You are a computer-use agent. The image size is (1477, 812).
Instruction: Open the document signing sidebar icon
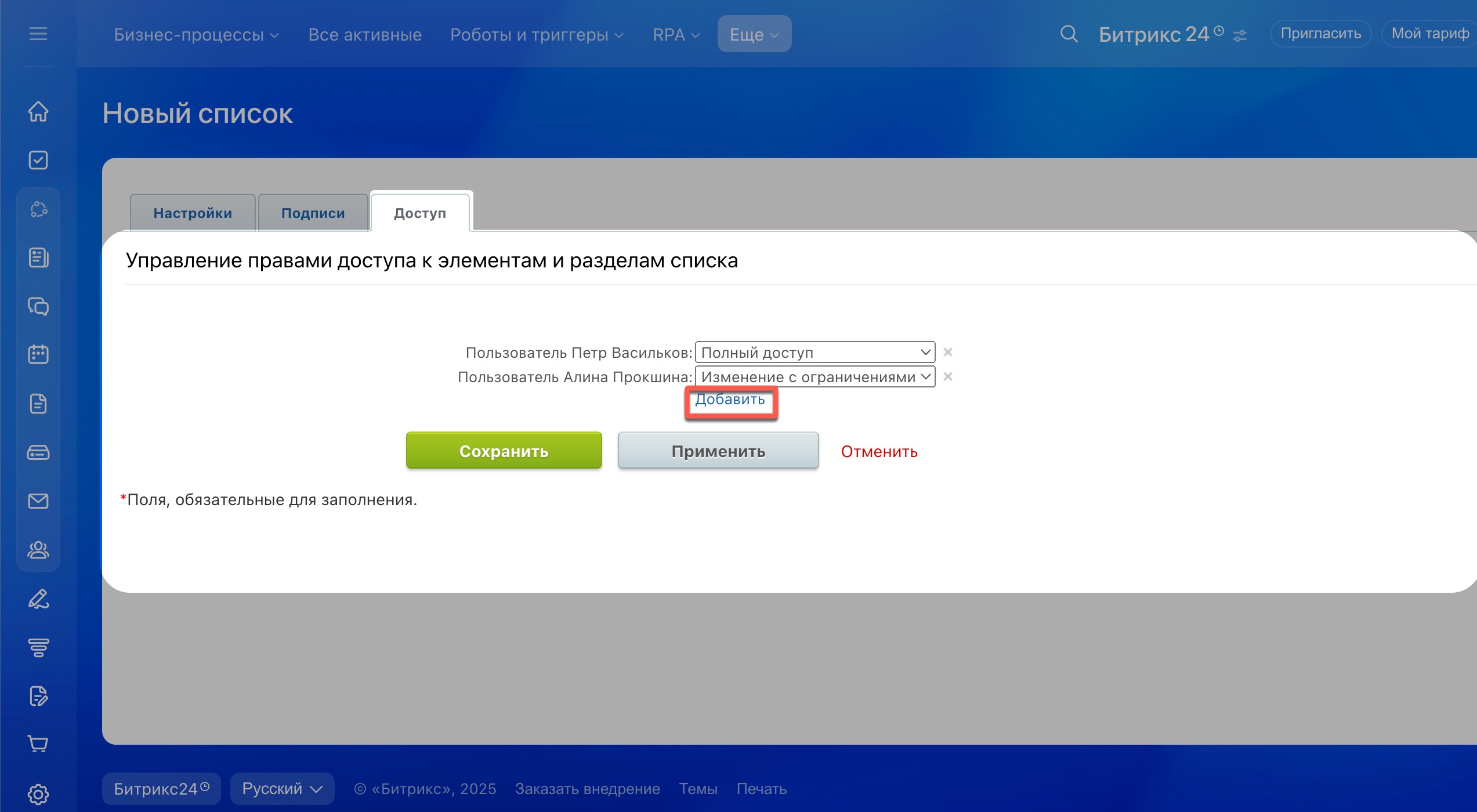click(38, 696)
